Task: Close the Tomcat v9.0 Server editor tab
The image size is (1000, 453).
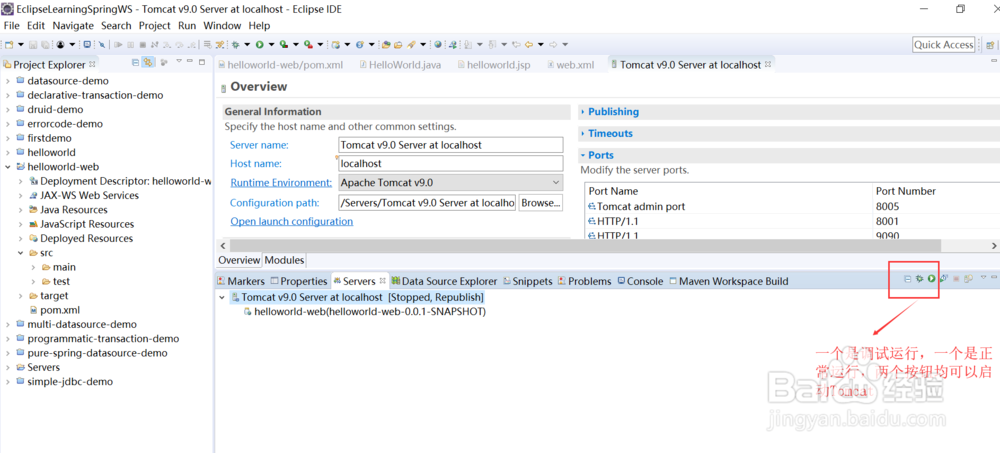Action: click(x=768, y=64)
